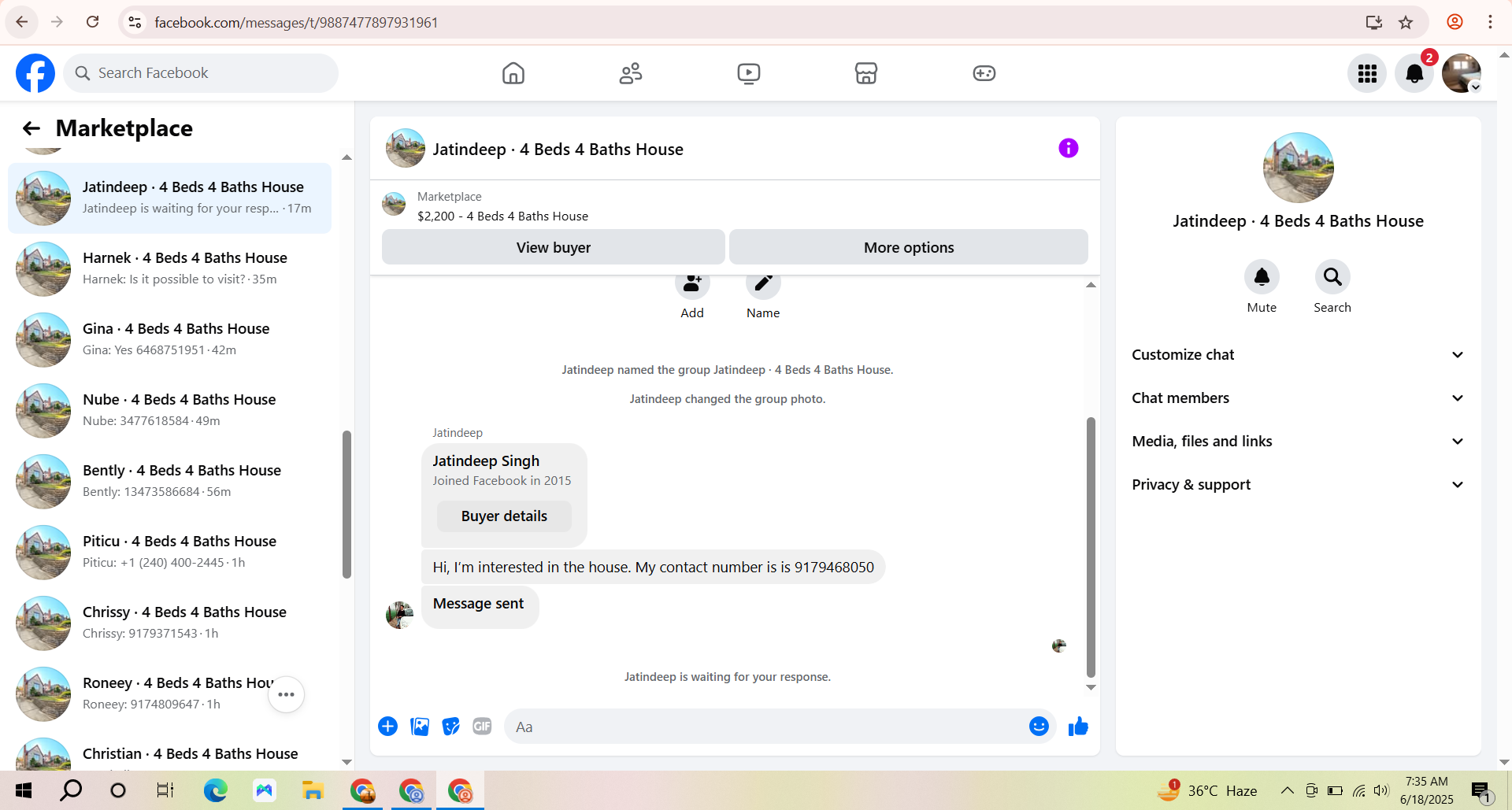Send a thumbs-up like
This screenshot has height=810, width=1512.
(x=1078, y=727)
